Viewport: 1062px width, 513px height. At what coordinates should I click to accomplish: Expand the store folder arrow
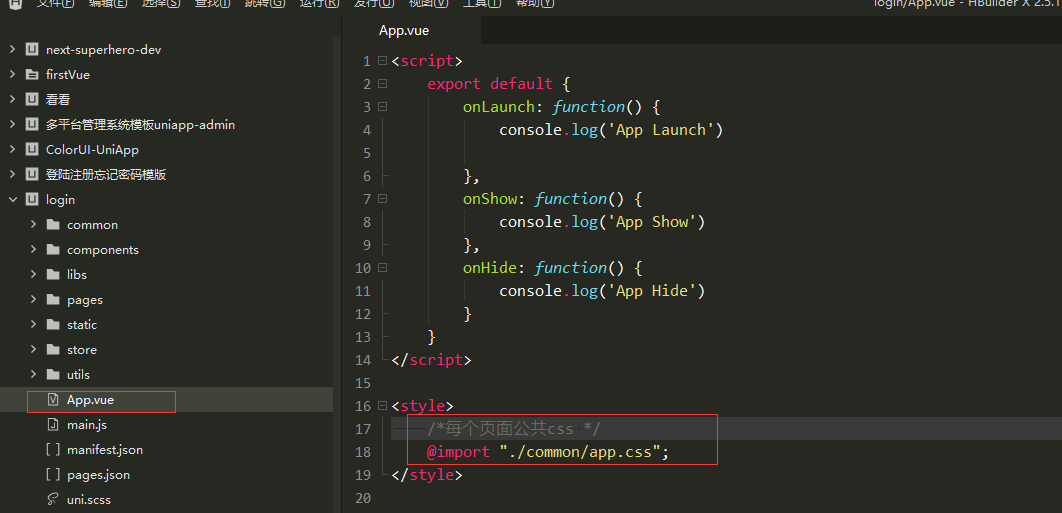coord(33,350)
